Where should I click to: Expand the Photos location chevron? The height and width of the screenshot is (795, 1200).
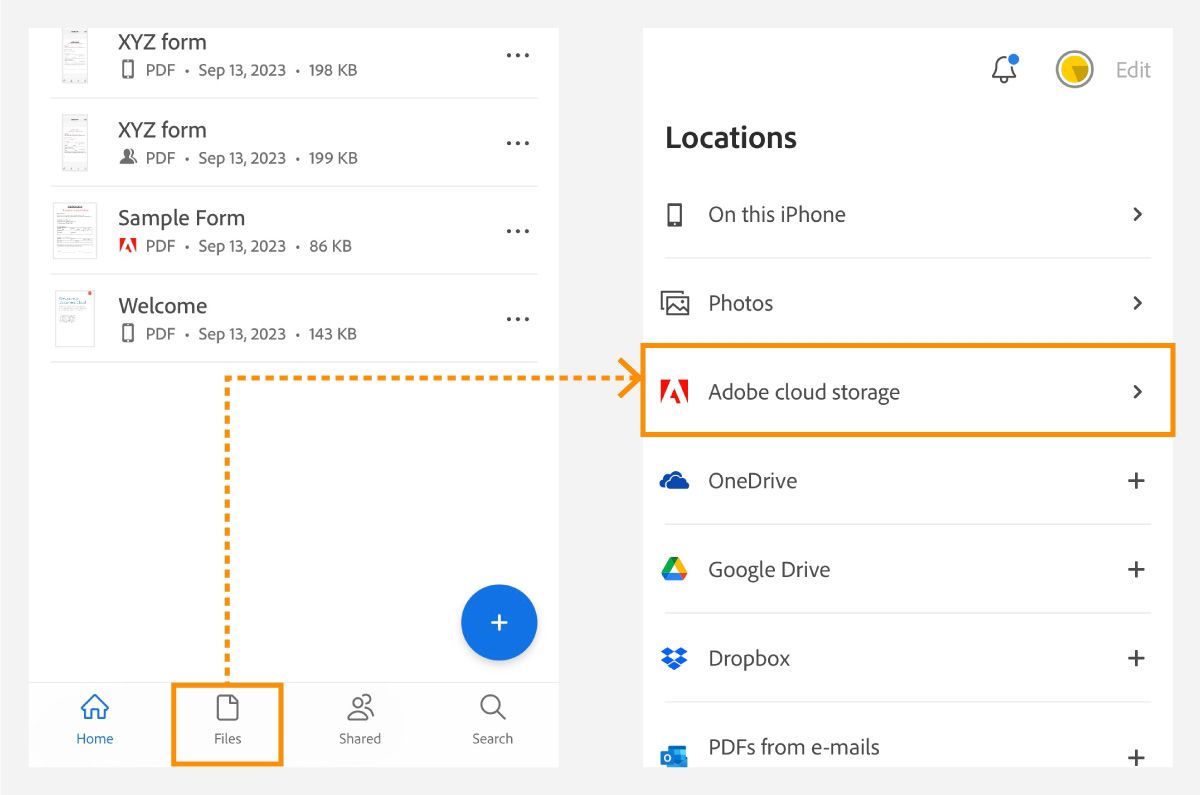1137,303
